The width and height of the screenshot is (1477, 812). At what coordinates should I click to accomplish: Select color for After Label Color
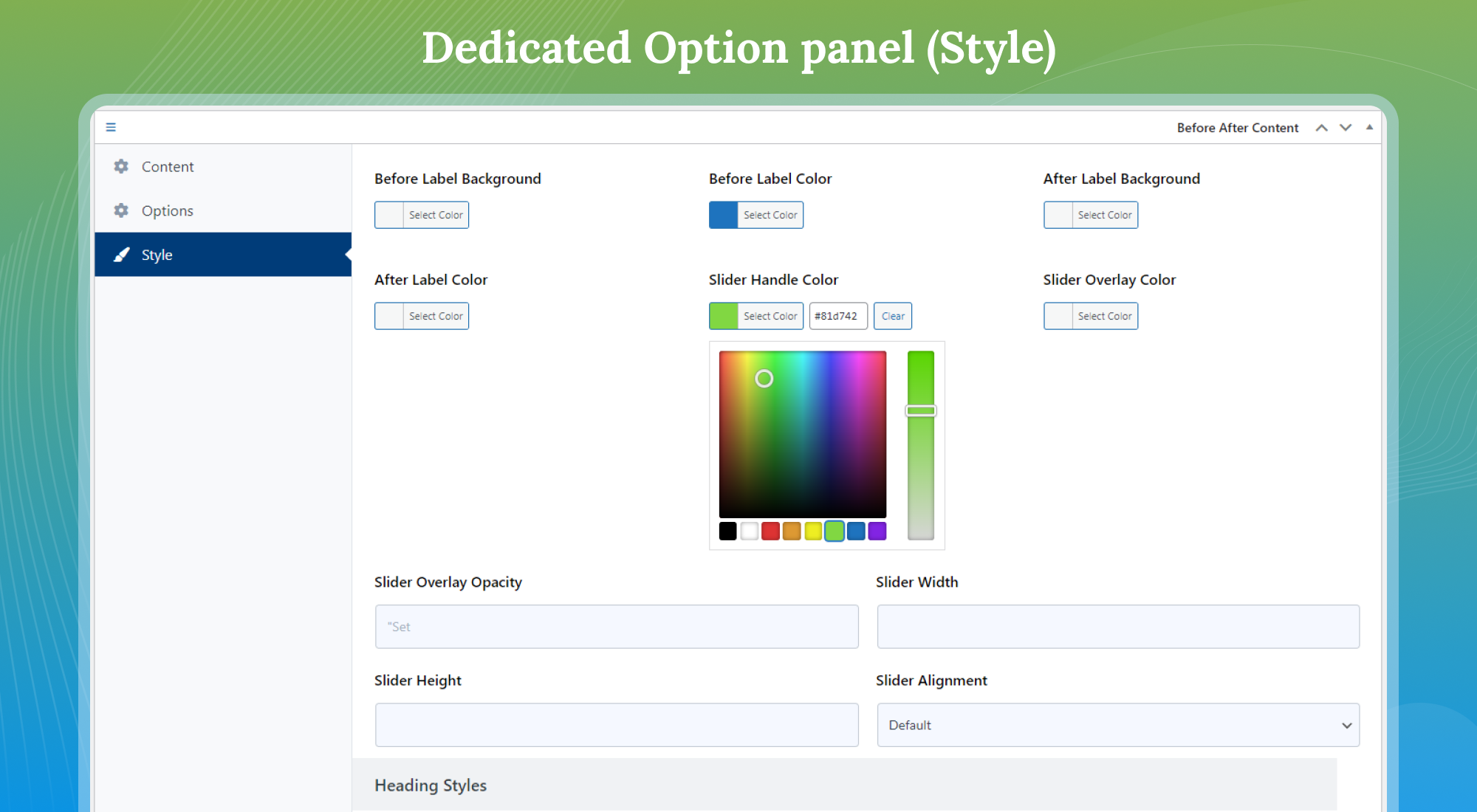pos(422,316)
